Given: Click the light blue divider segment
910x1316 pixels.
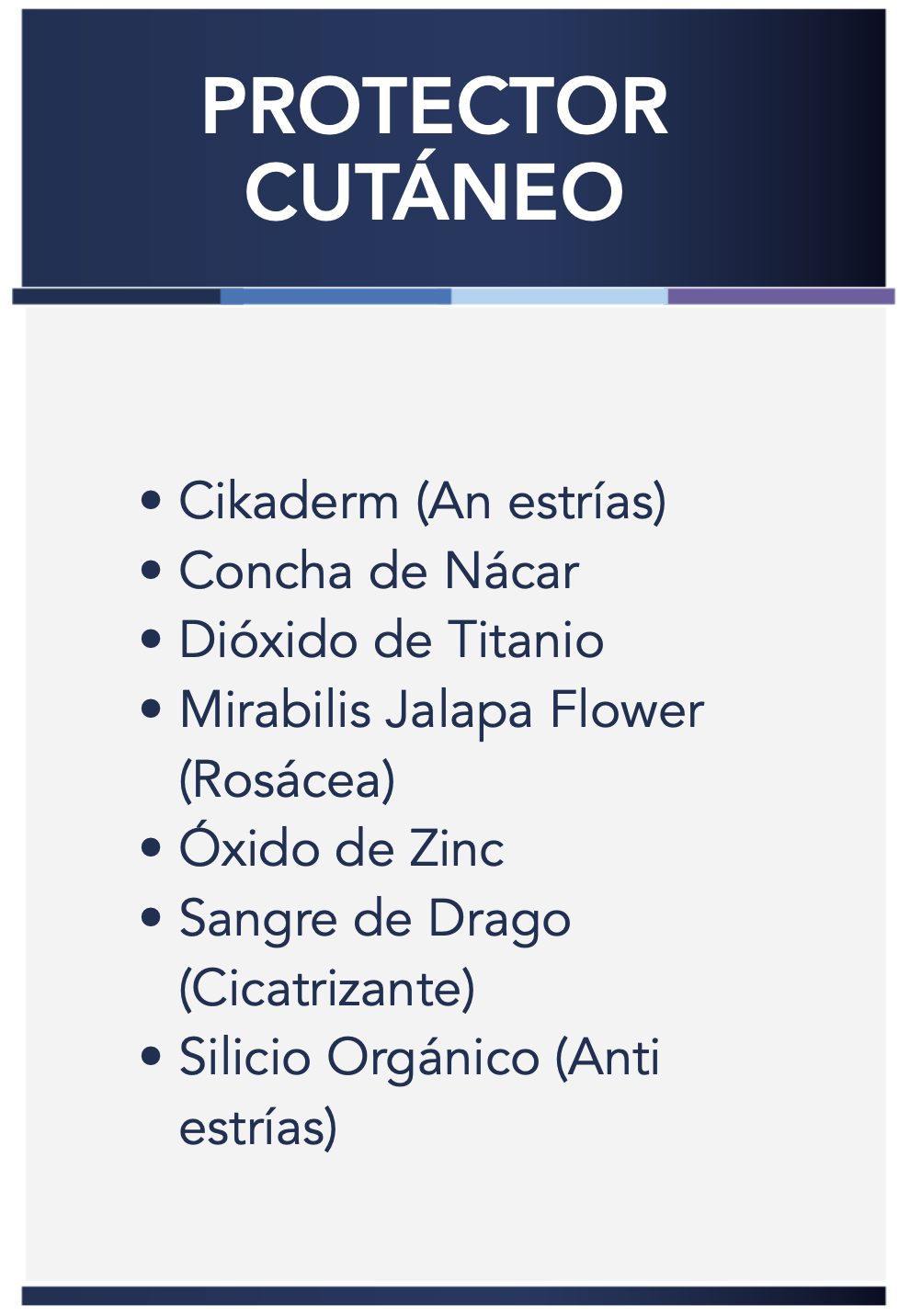Looking at the screenshot, I should coord(559,296).
